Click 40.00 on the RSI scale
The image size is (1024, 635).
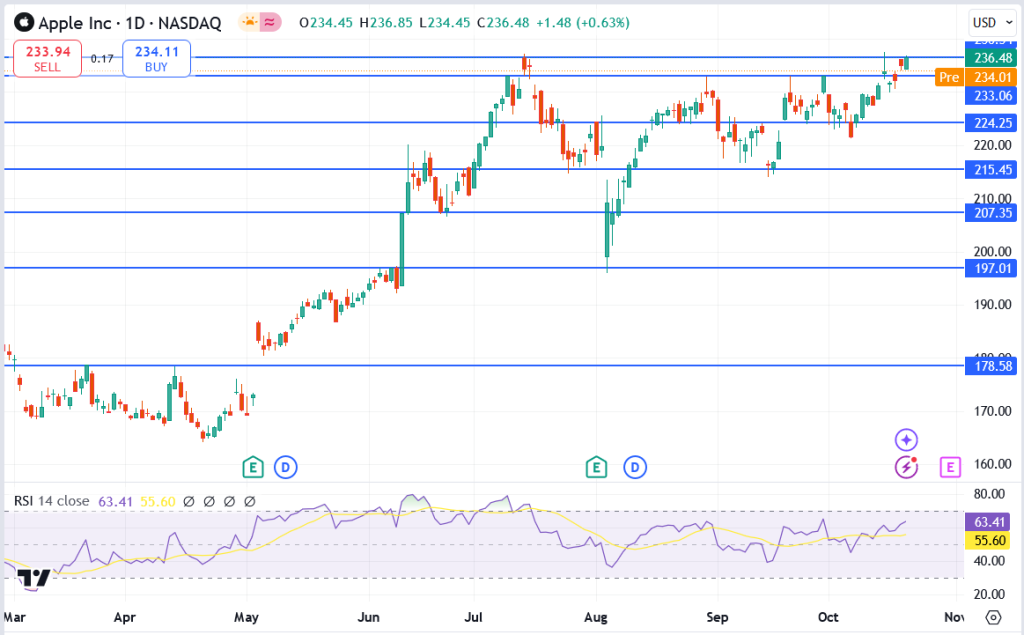(989, 561)
